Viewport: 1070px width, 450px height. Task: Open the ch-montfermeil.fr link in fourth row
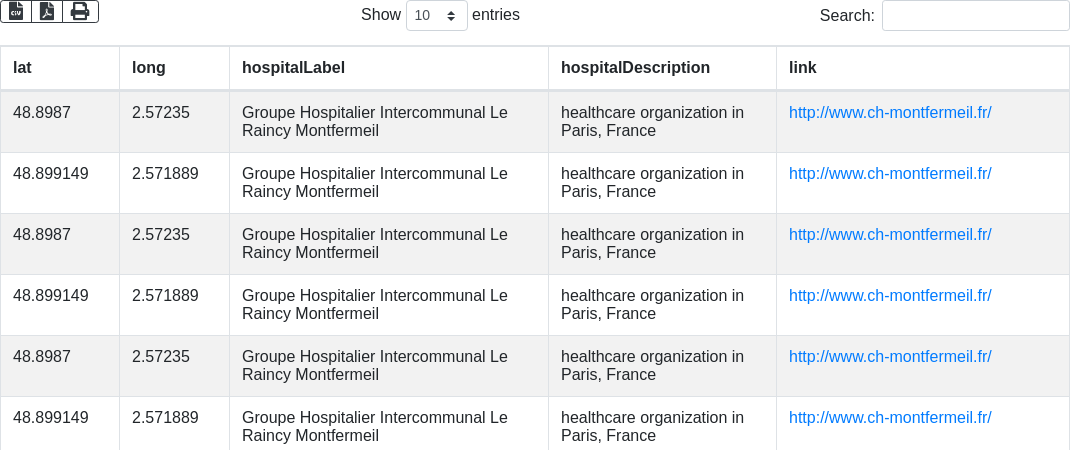coord(890,296)
